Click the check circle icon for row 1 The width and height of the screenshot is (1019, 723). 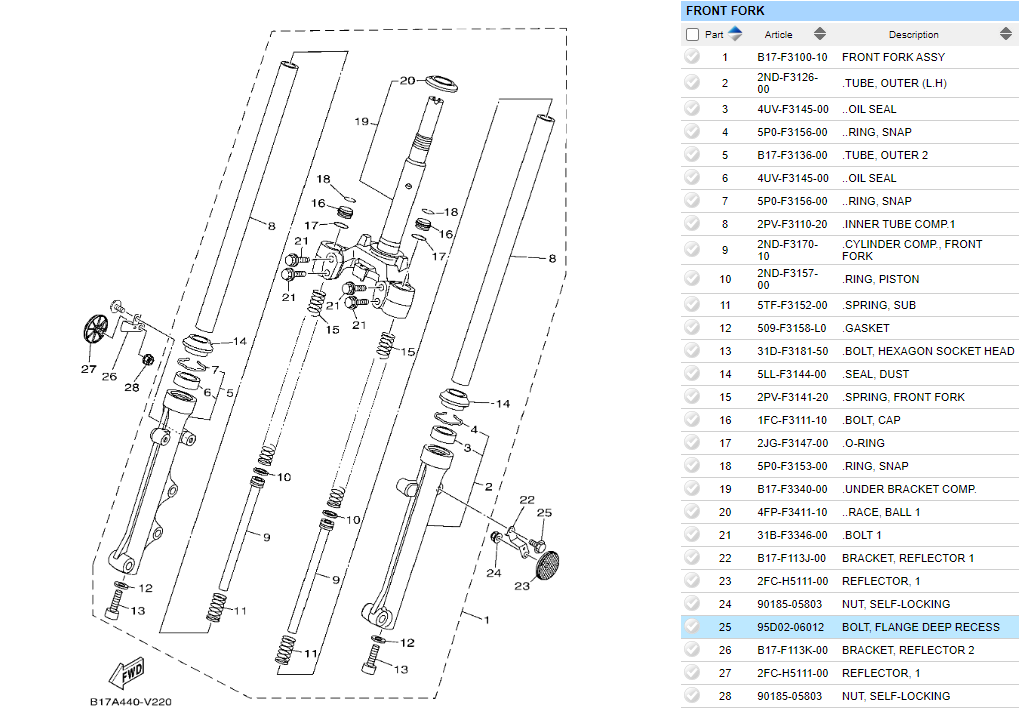[692, 57]
